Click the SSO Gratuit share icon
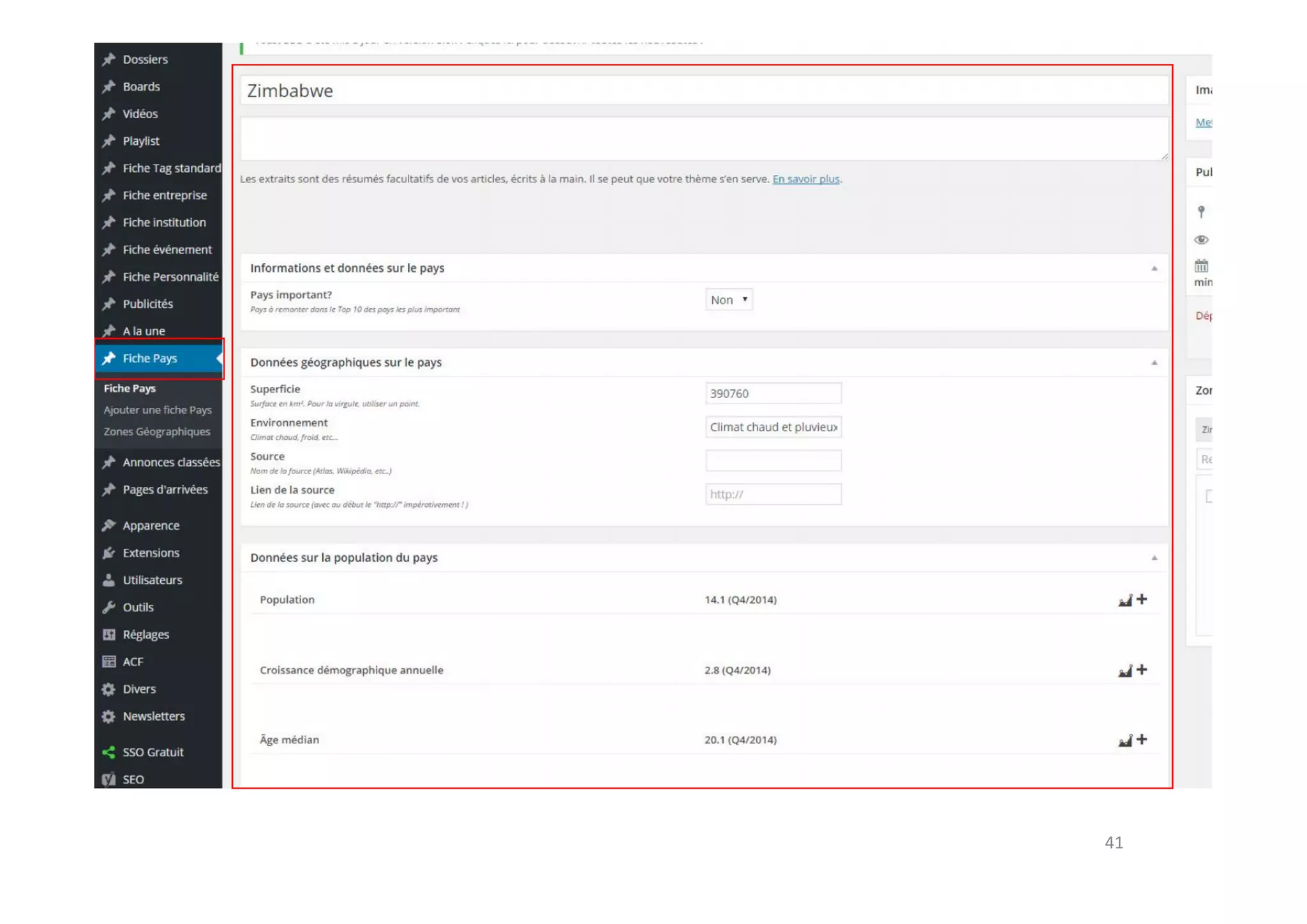 (x=108, y=752)
